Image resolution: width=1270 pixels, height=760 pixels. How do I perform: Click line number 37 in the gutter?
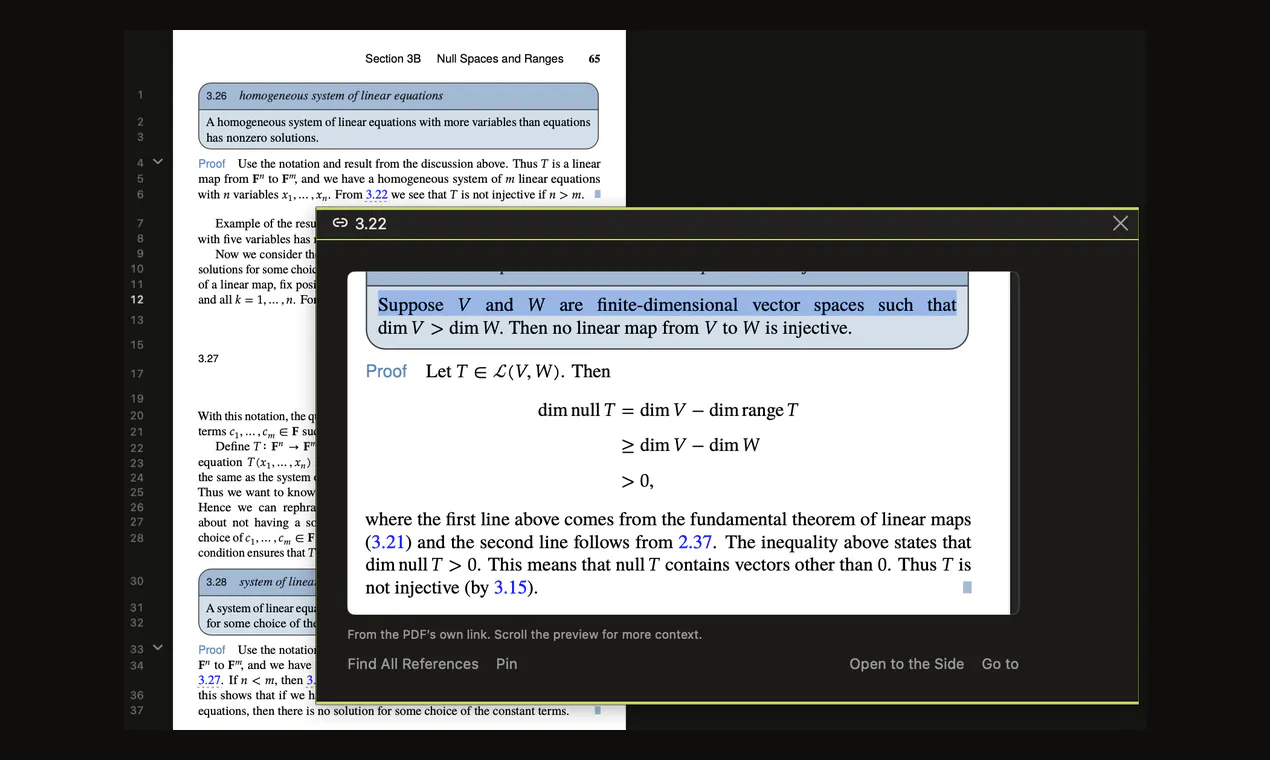(x=137, y=711)
